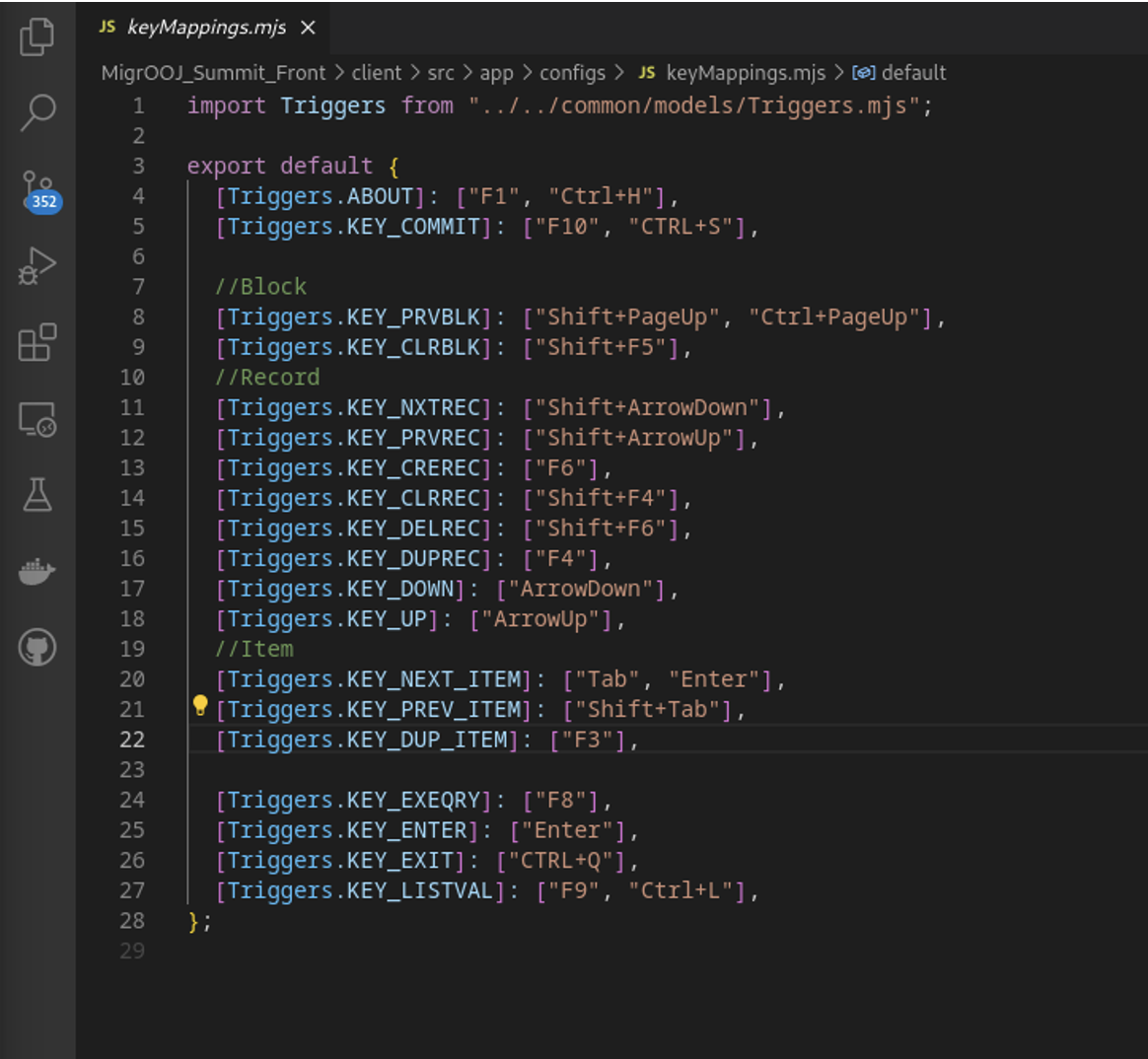1148x1059 pixels.
Task: Click Triggers.KEY_PRVBLK on line 8
Action: (x=354, y=318)
